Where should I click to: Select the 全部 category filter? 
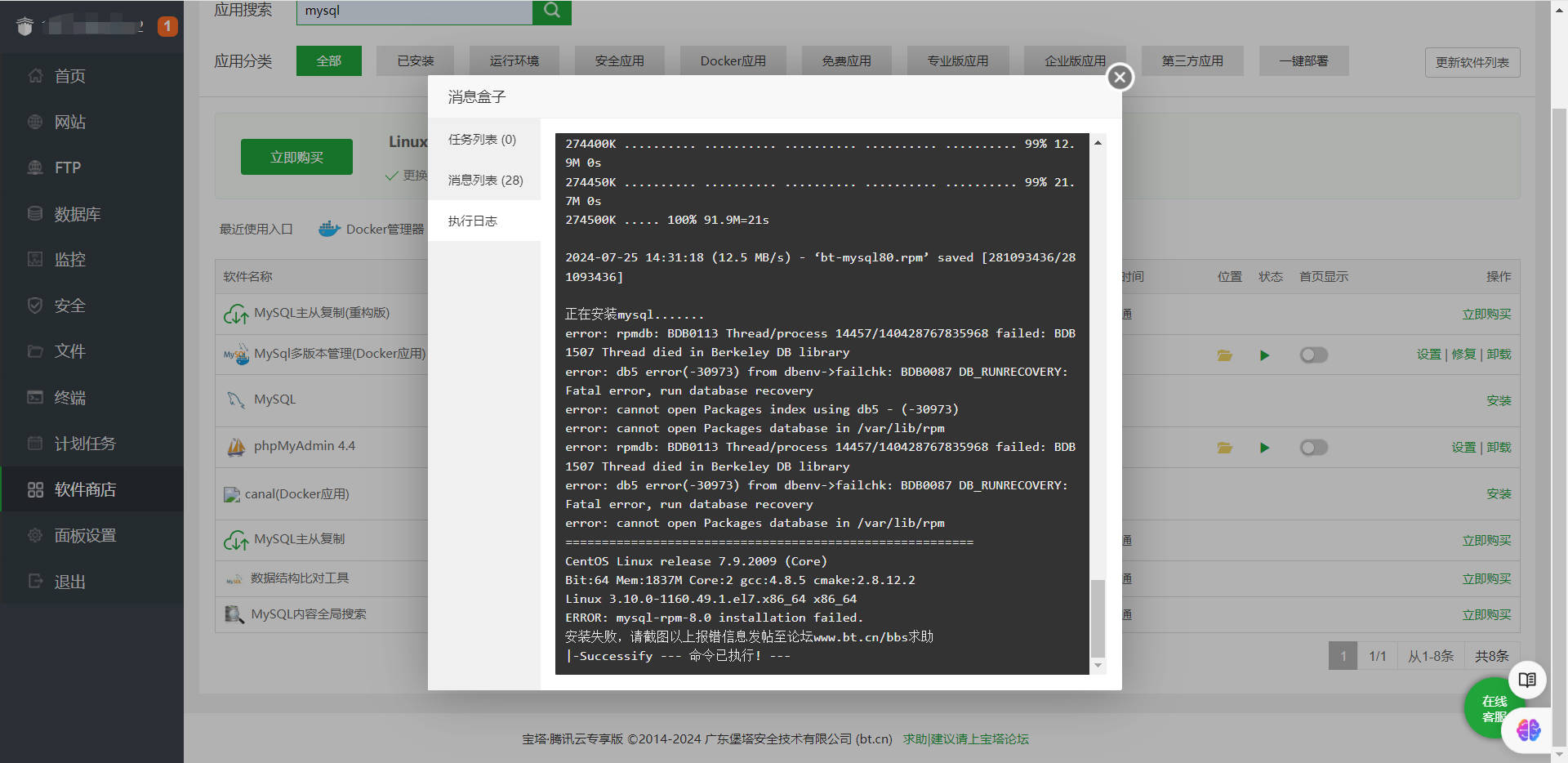(329, 61)
